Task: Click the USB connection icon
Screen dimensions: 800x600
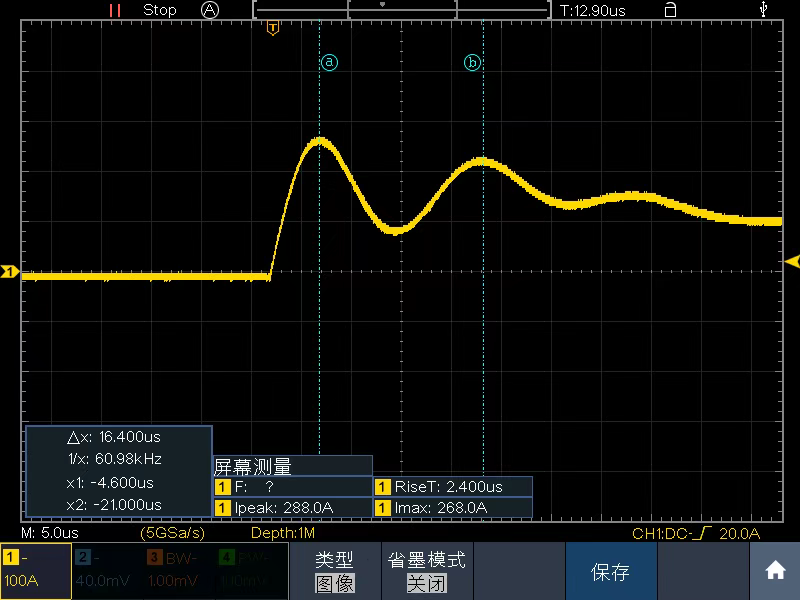Action: pyautogui.click(x=763, y=9)
